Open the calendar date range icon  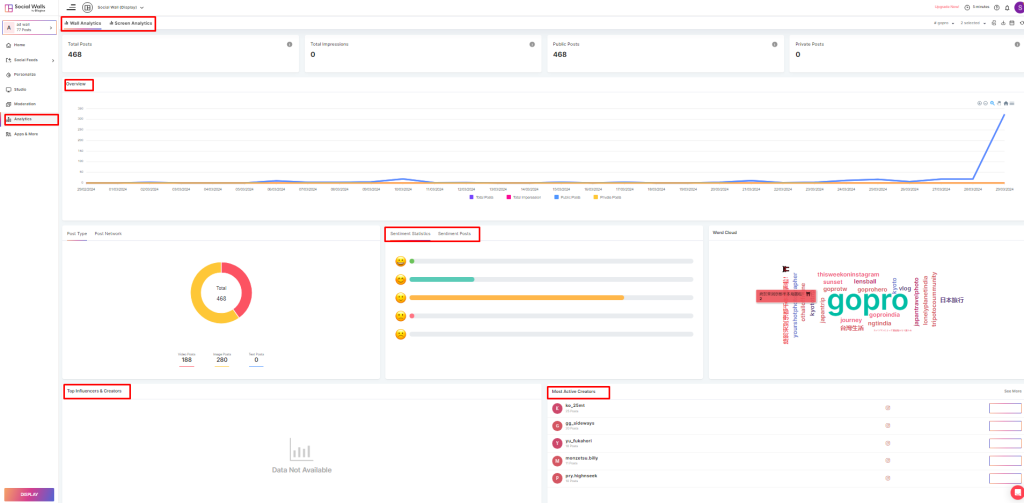pyautogui.click(x=1012, y=23)
